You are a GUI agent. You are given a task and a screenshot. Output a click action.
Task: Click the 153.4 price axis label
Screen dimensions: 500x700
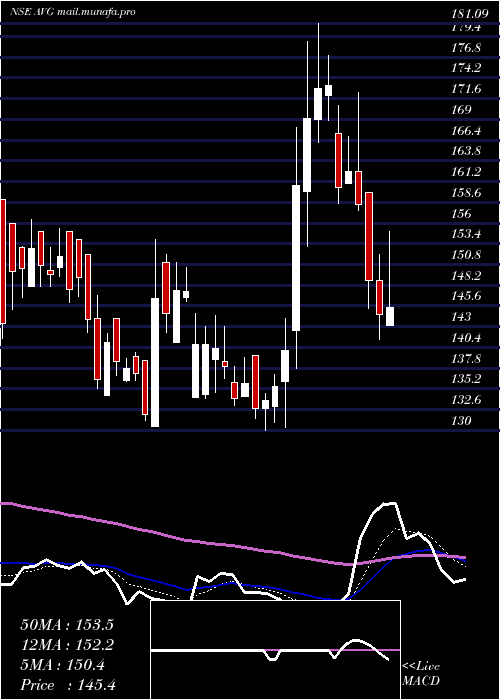(466, 234)
